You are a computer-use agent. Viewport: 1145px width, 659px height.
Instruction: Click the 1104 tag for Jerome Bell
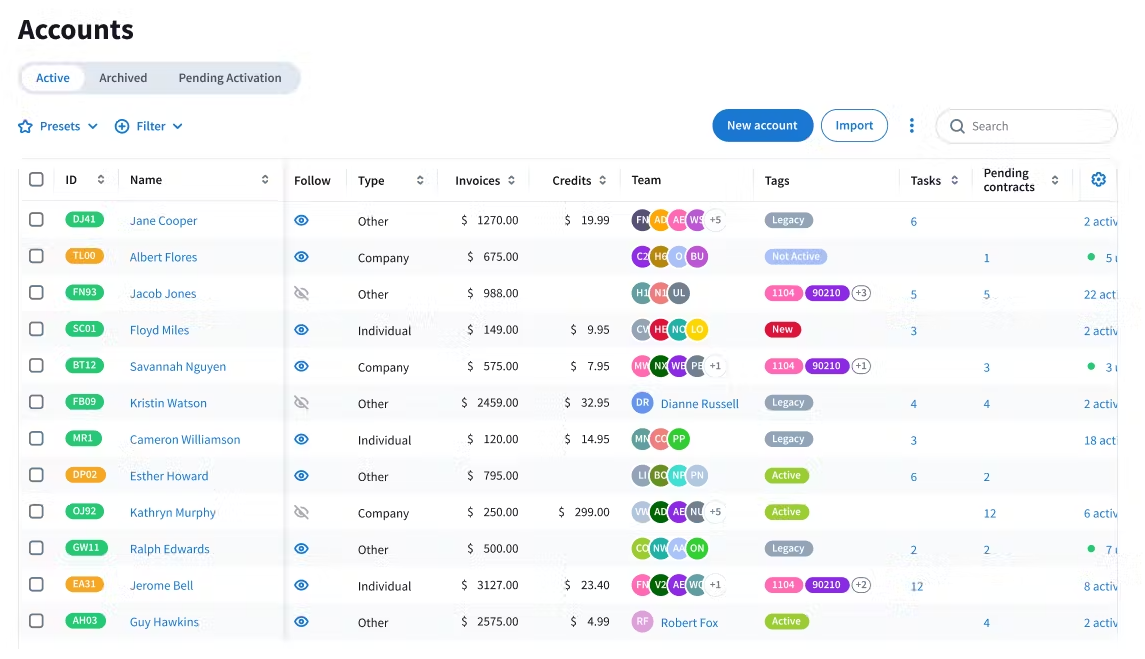click(783, 585)
